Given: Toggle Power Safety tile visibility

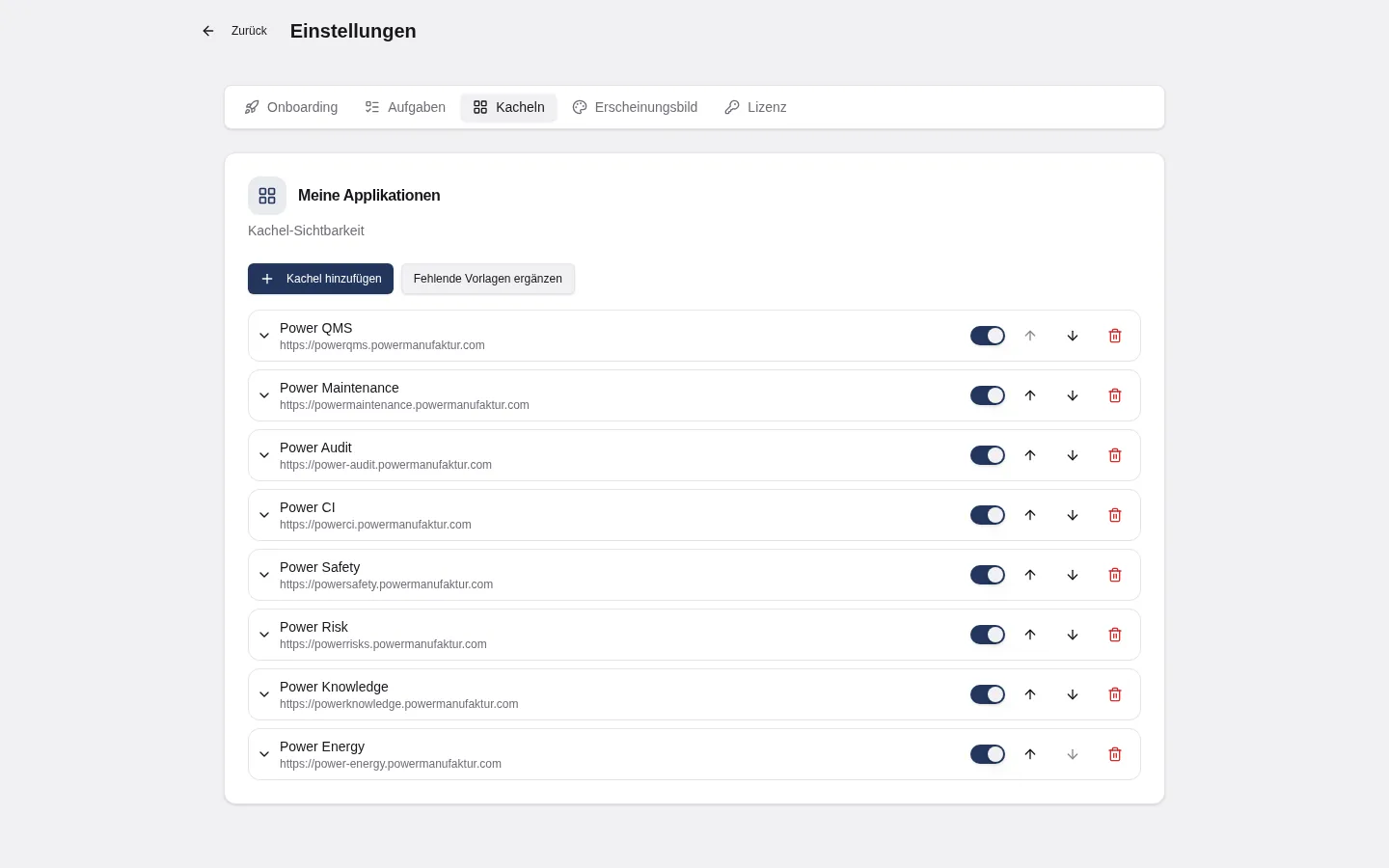Looking at the screenshot, I should click(988, 575).
